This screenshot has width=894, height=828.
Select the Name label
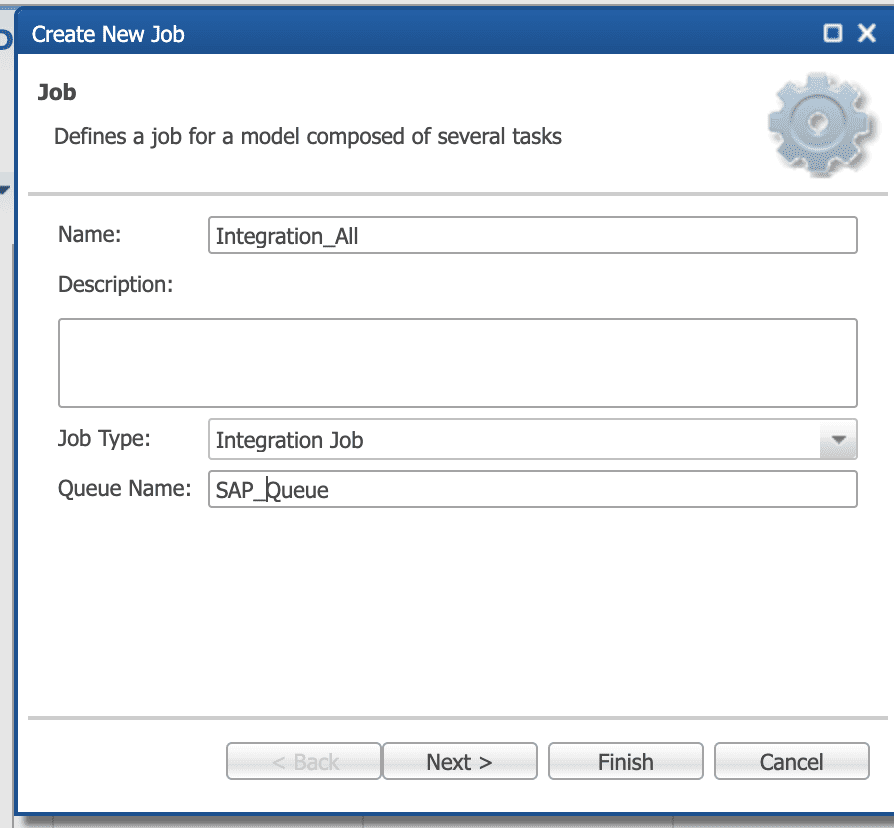tap(90, 234)
